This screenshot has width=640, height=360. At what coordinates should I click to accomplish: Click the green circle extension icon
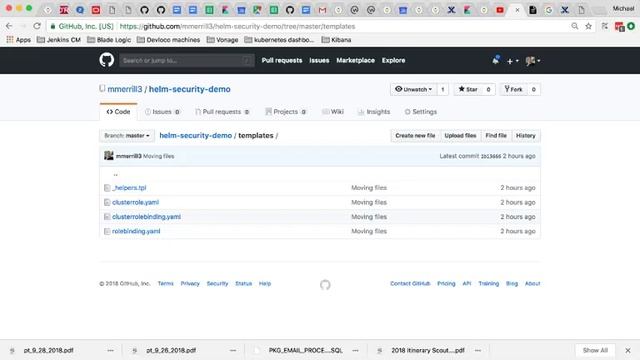(x=631, y=26)
